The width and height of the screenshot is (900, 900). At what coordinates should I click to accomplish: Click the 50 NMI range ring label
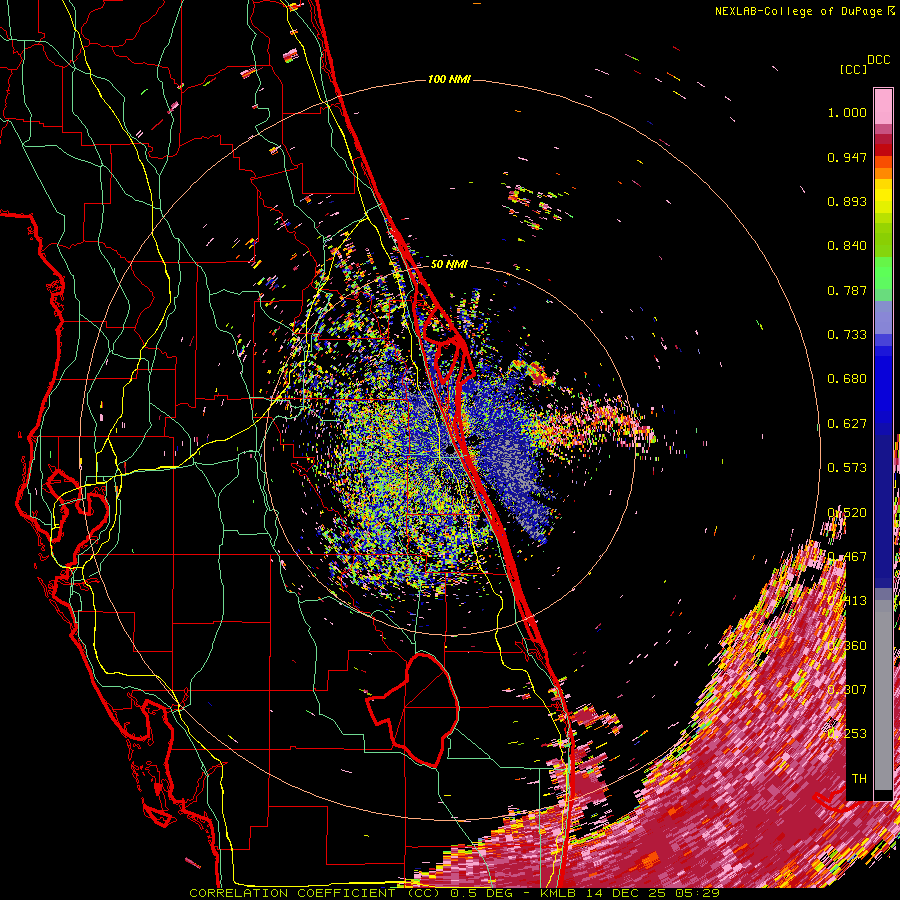click(449, 264)
